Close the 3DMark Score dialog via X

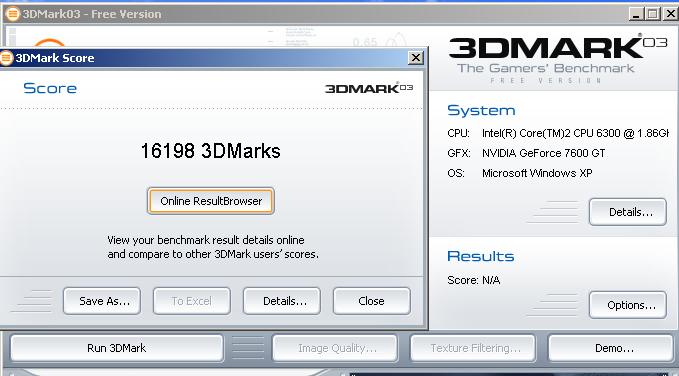point(416,58)
